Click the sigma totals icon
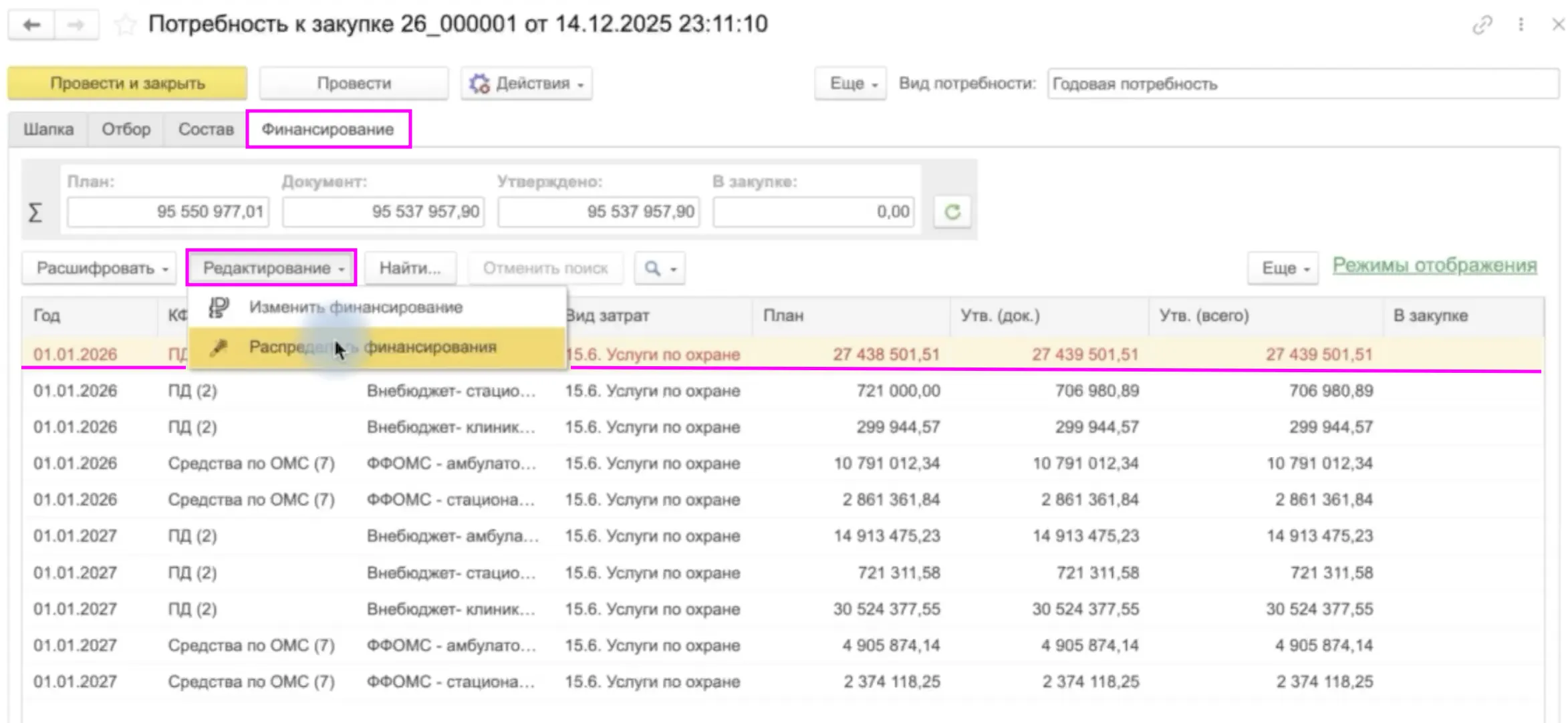 point(35,212)
